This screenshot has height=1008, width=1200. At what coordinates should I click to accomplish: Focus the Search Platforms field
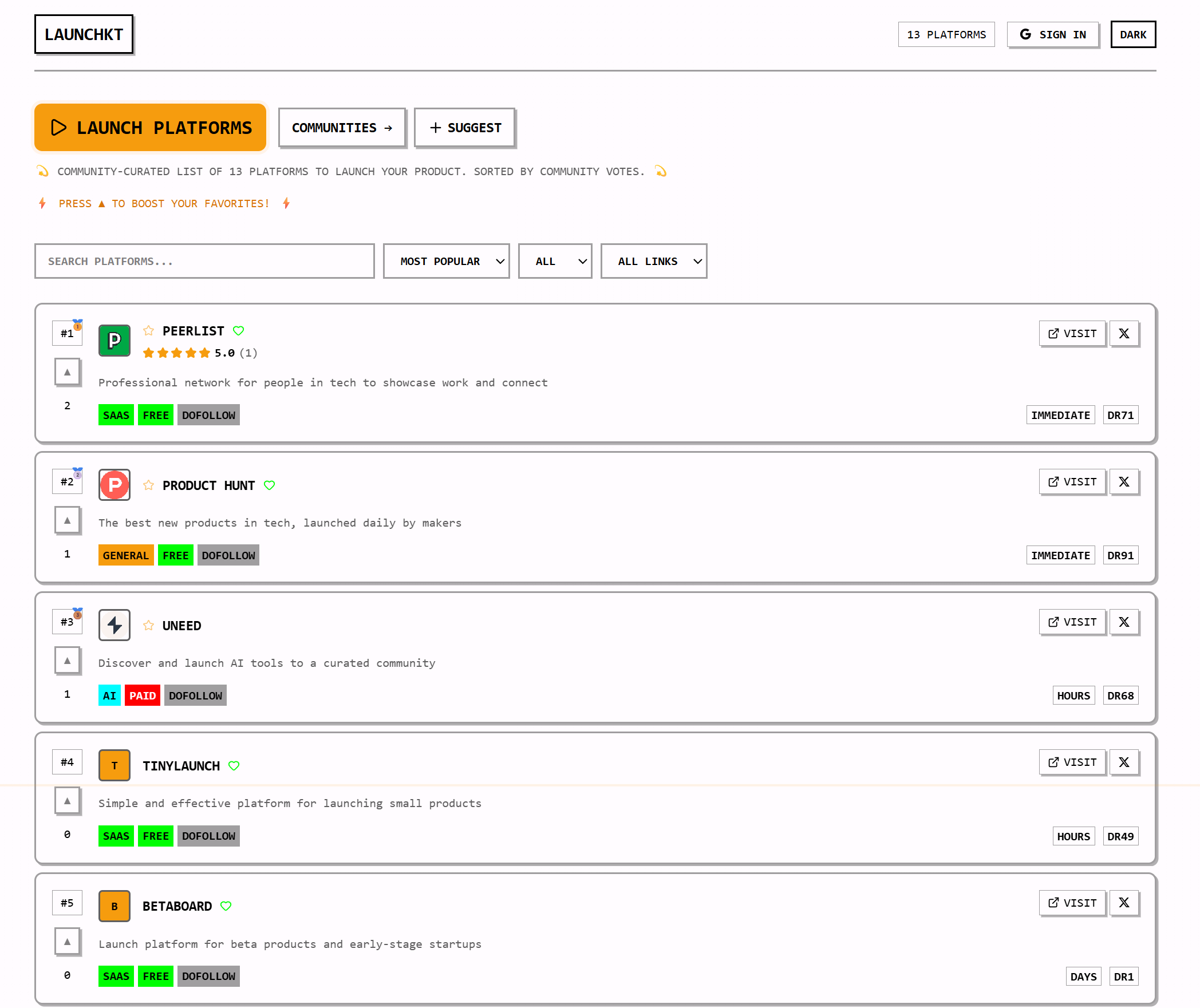204,261
